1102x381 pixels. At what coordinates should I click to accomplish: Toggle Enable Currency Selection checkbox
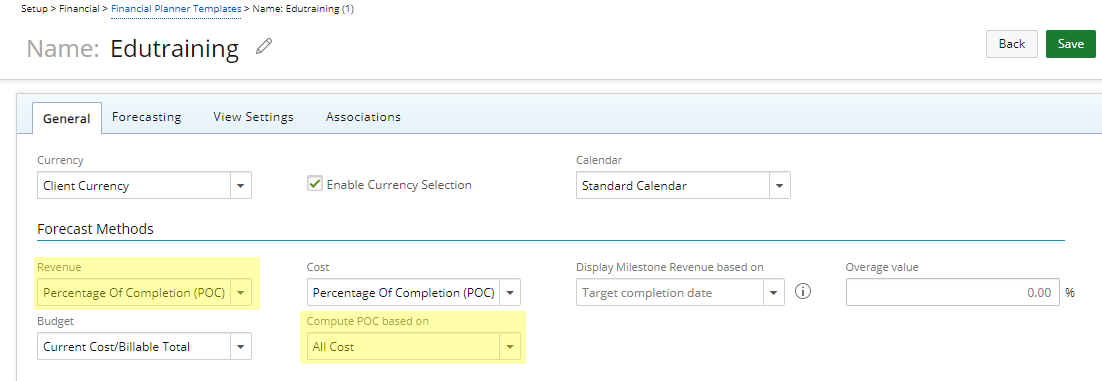click(x=315, y=184)
